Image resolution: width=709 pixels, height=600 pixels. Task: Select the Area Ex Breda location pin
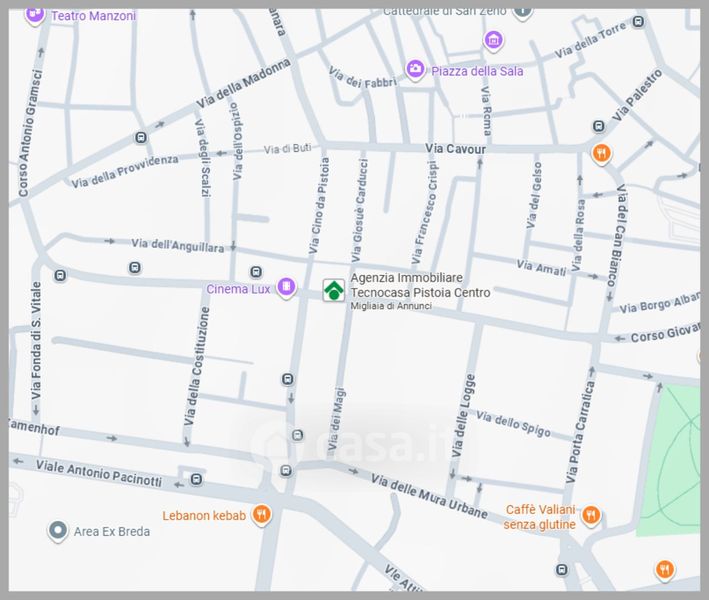point(58,531)
